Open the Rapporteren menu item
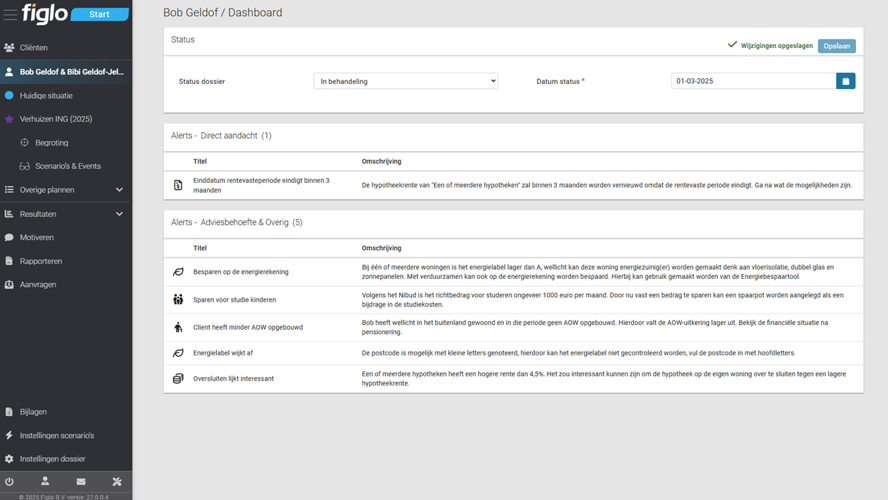Viewport: 888px width, 500px height. coord(41,261)
